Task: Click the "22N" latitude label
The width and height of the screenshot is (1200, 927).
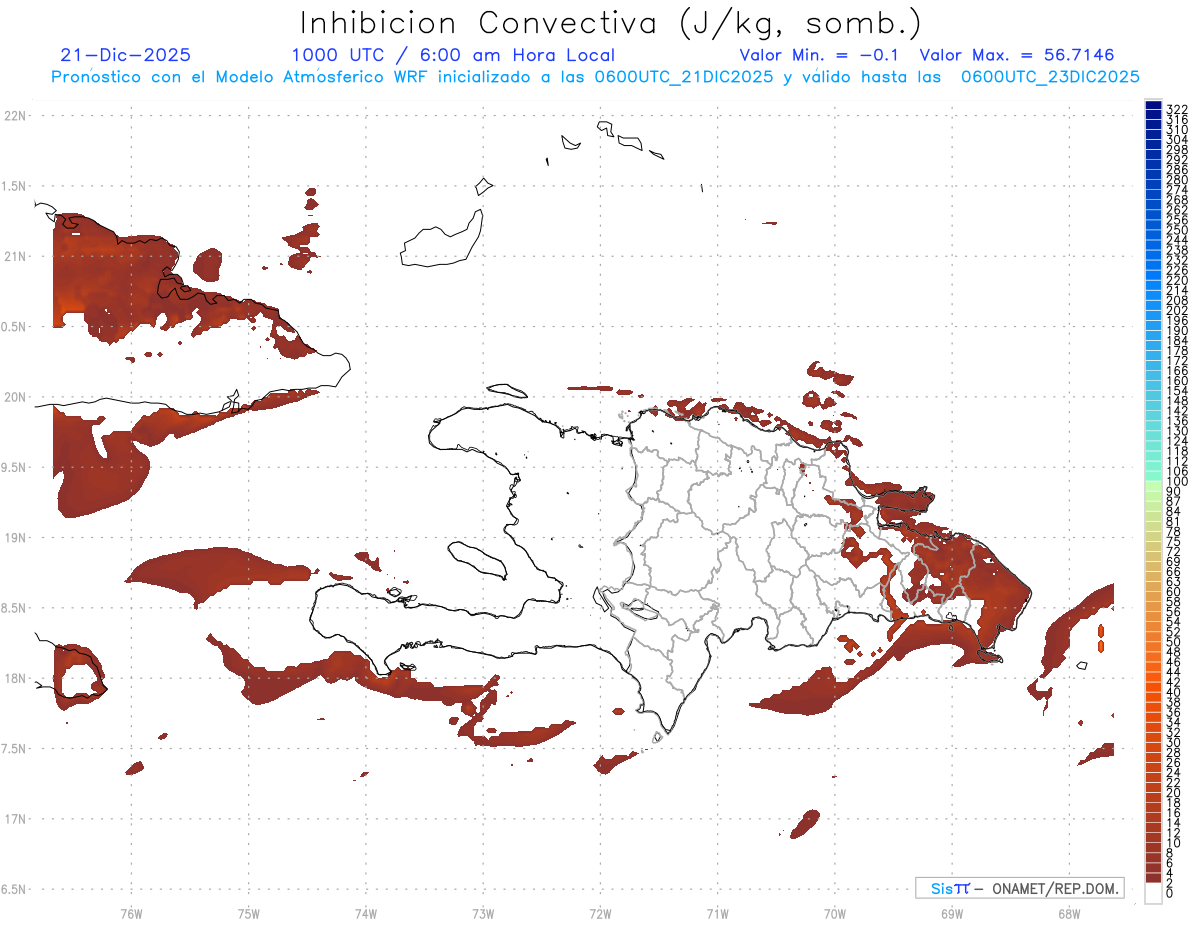Action: (15, 116)
